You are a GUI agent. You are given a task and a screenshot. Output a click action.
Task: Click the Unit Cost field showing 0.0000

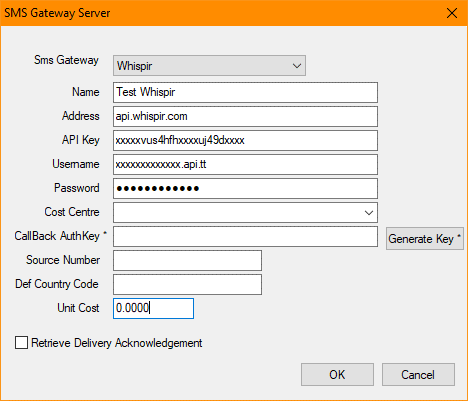click(153, 308)
